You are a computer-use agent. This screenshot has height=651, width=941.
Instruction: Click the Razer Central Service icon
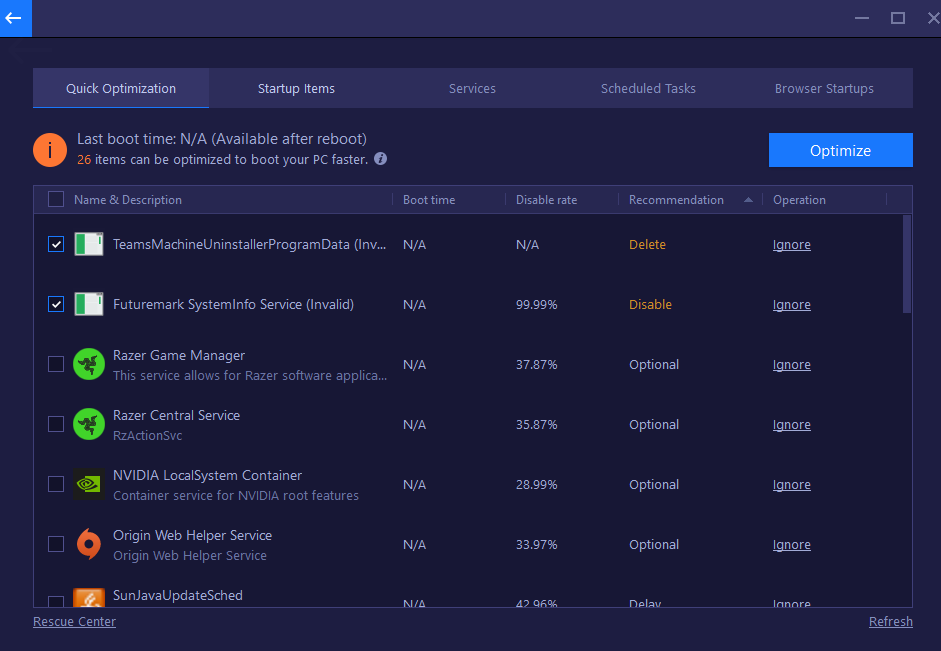point(89,424)
